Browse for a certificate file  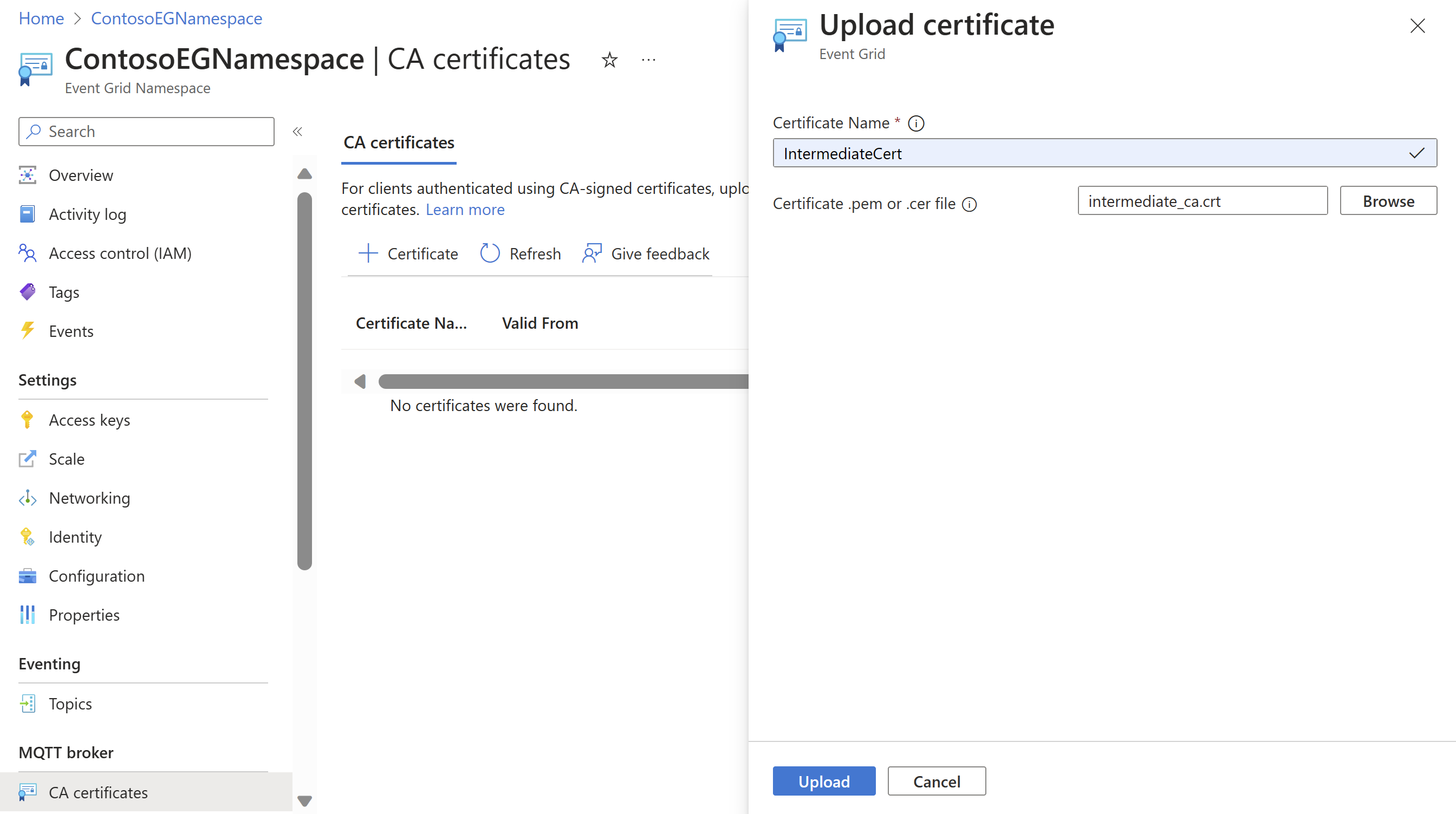[1388, 201]
